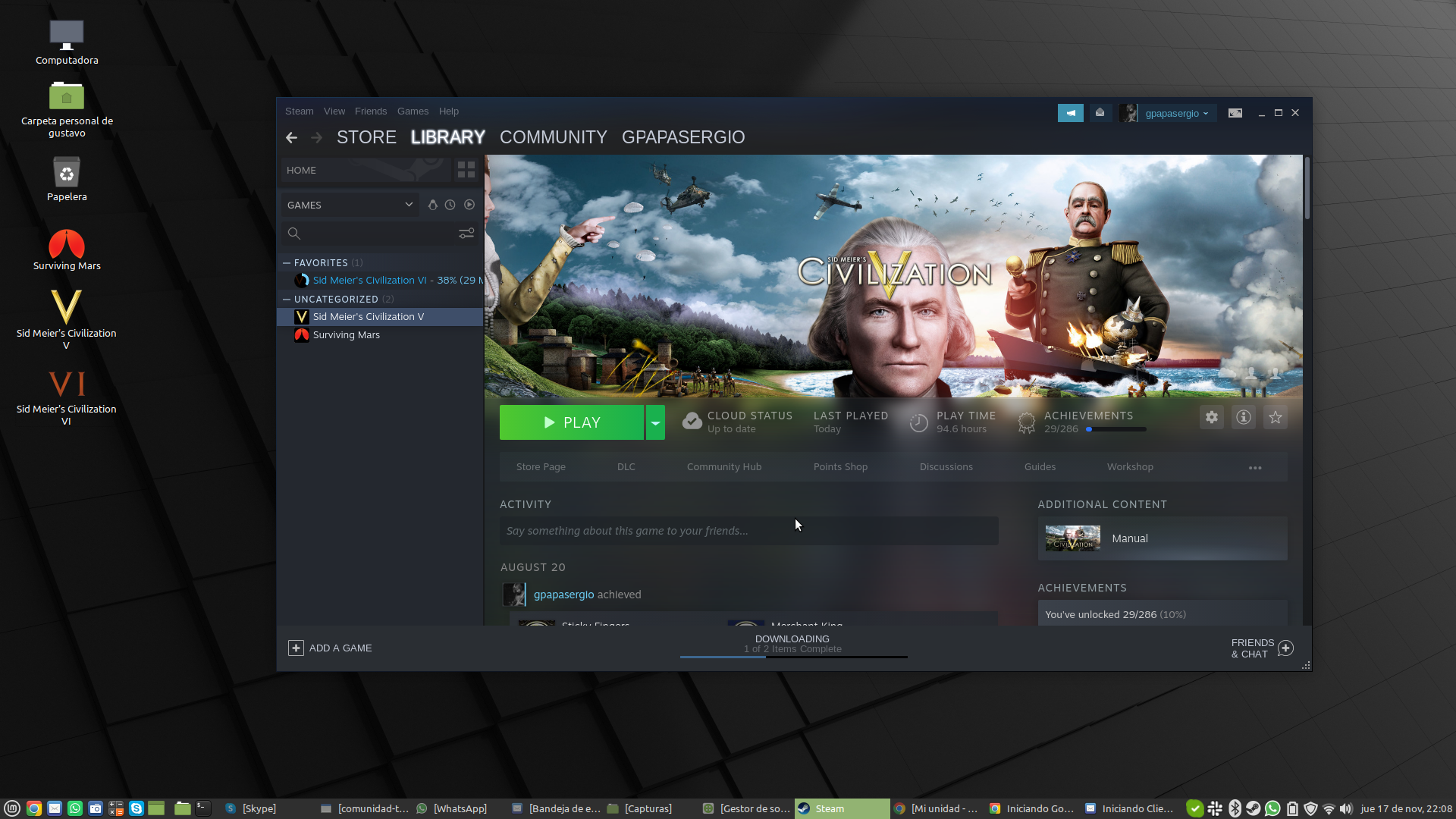This screenshot has height=819, width=1456.
Task: Open the Steam notifications inbox icon
Action: 1100,113
